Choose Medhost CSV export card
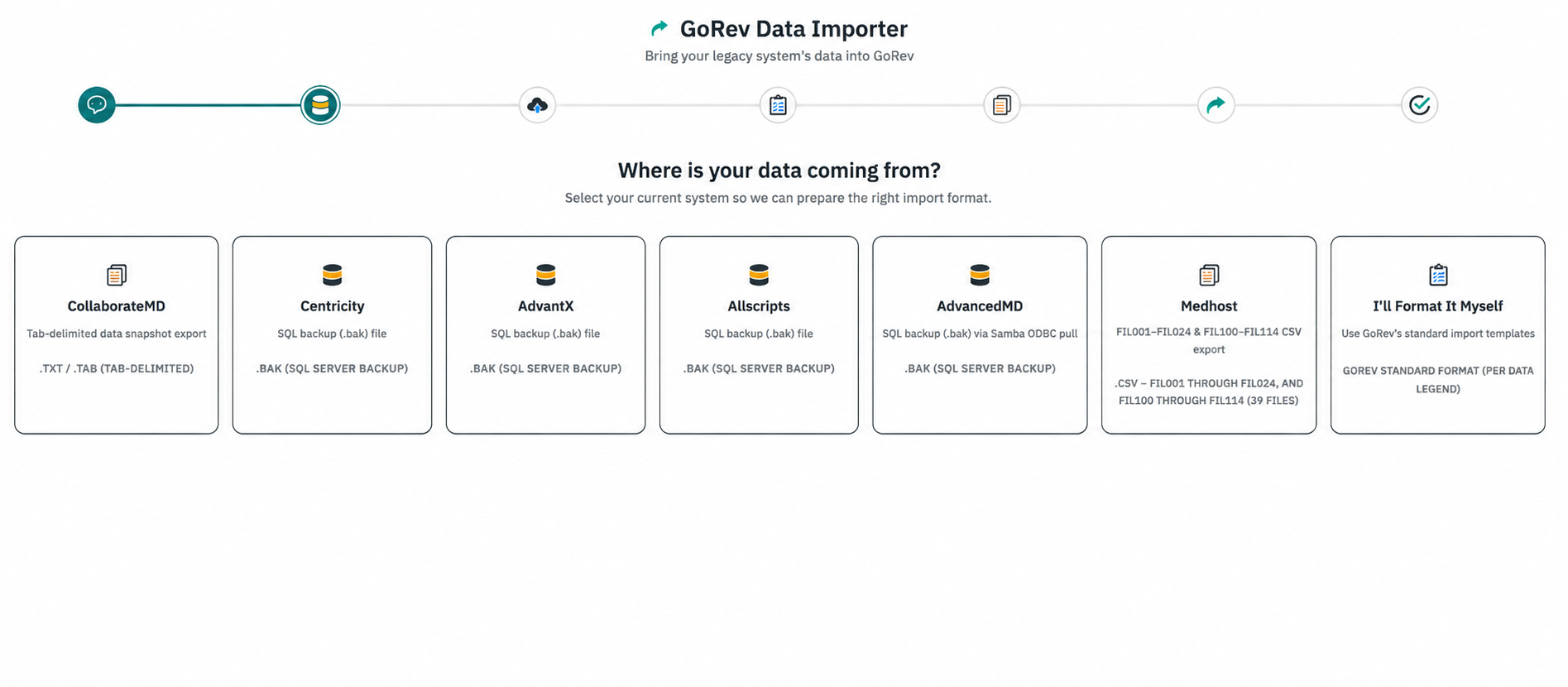 1209,334
